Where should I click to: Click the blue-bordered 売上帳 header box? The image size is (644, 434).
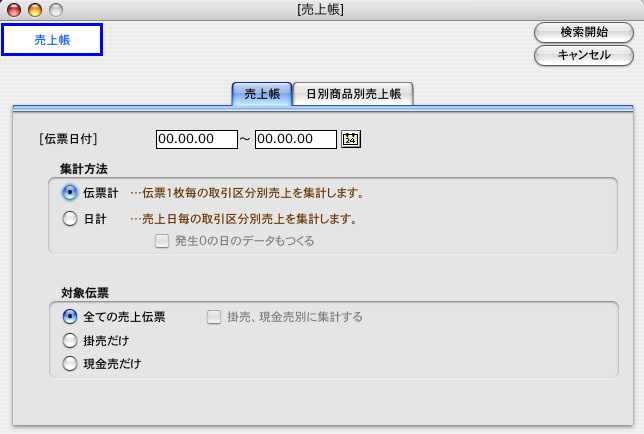52,40
